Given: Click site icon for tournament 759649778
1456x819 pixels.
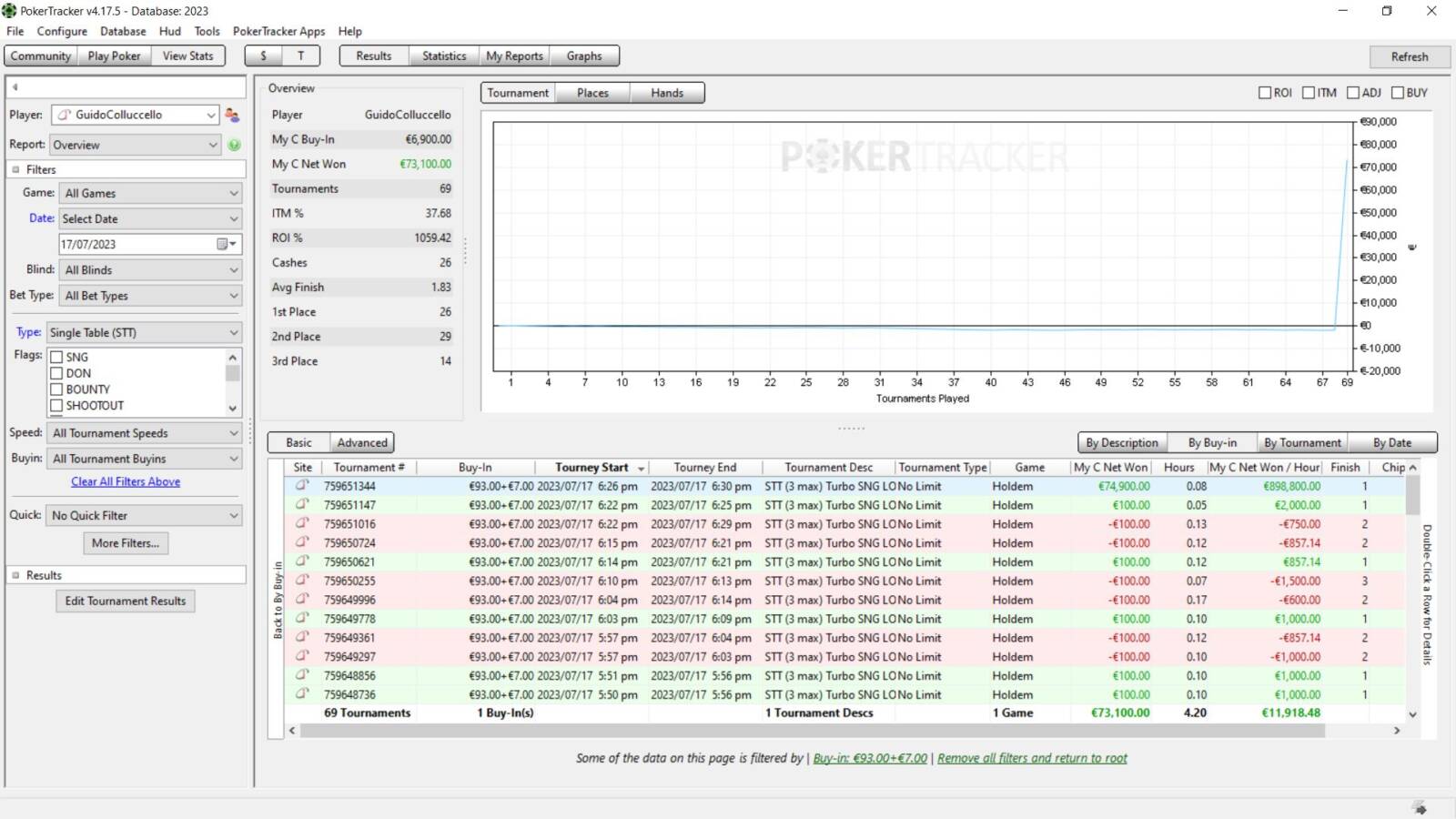Looking at the screenshot, I should tap(302, 618).
